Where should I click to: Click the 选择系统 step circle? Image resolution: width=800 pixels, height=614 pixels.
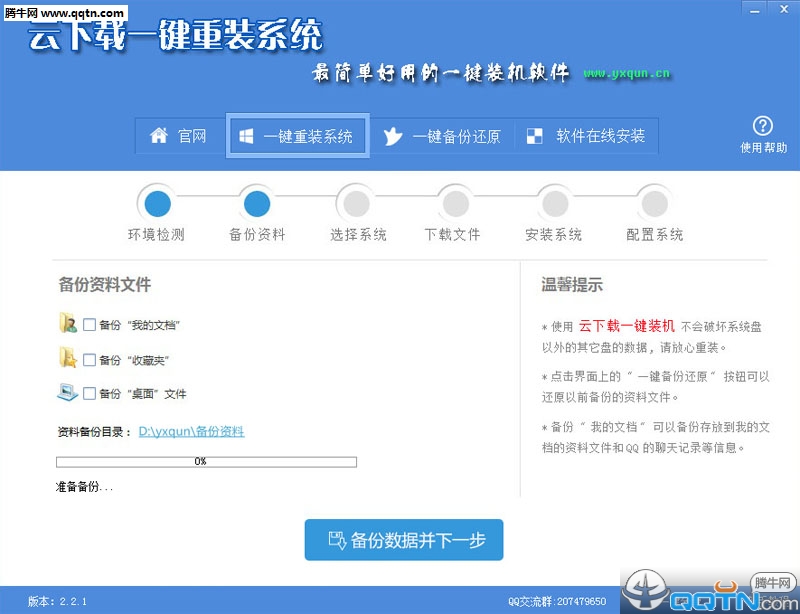(356, 204)
